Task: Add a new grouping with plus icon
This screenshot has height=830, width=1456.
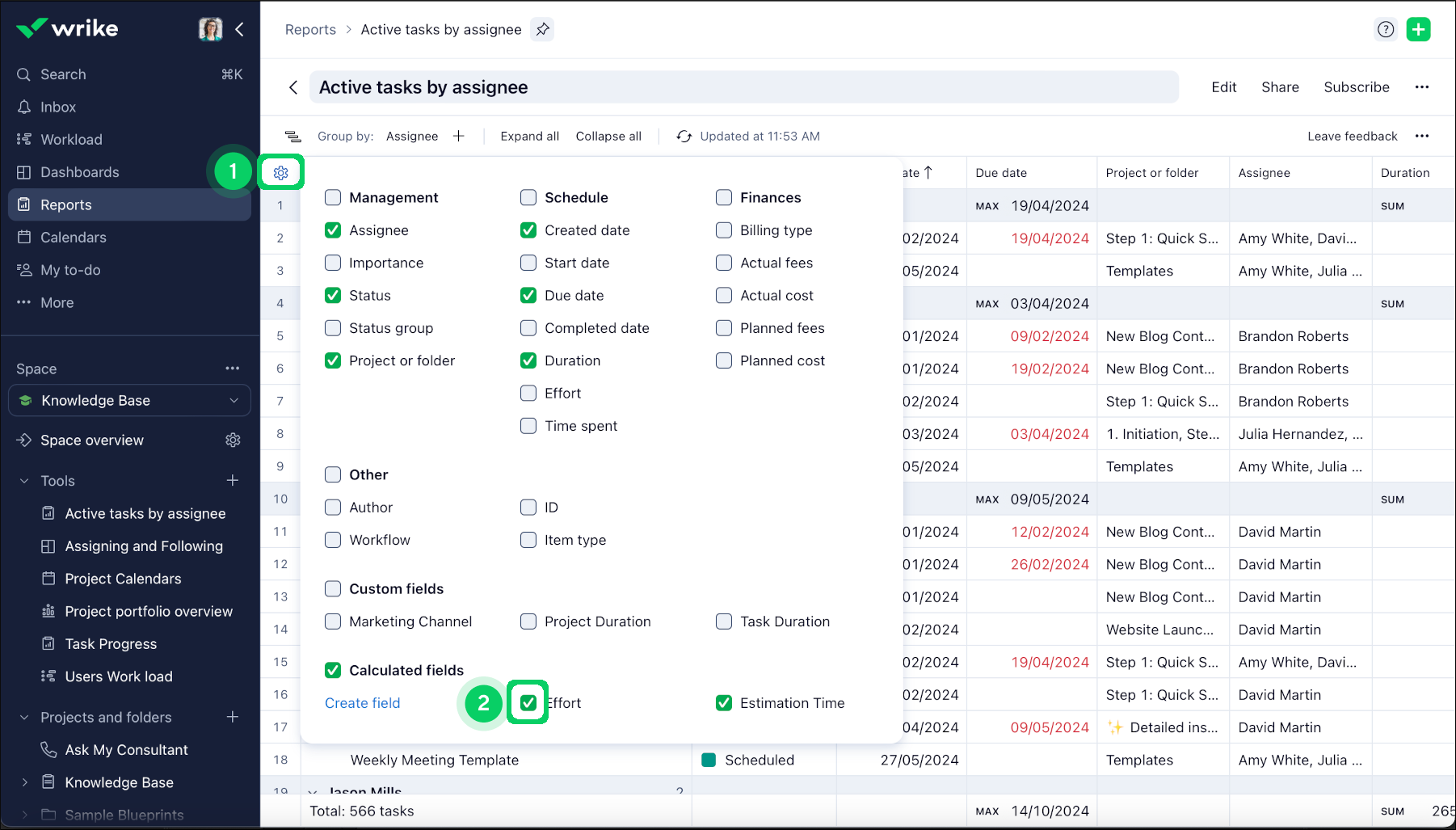Action: tap(459, 137)
